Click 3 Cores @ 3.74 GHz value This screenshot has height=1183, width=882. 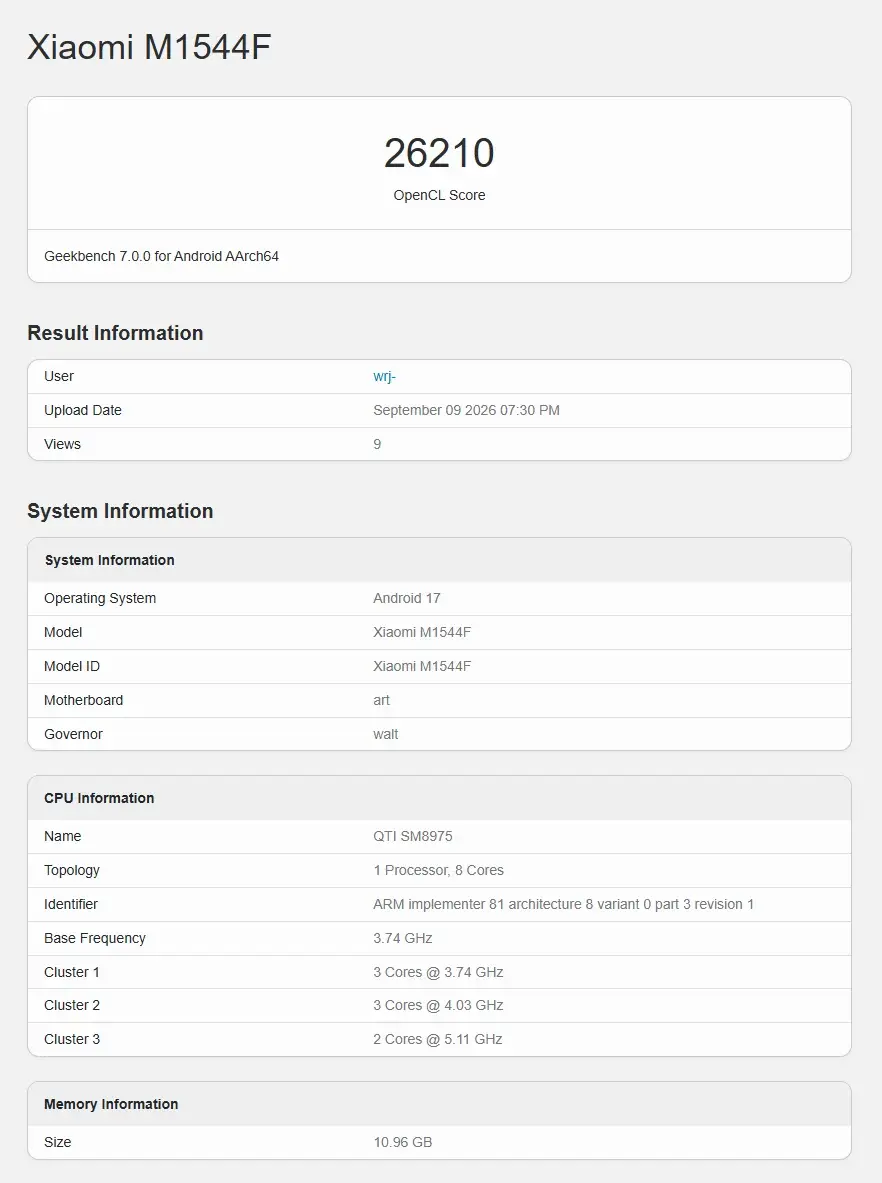(438, 972)
